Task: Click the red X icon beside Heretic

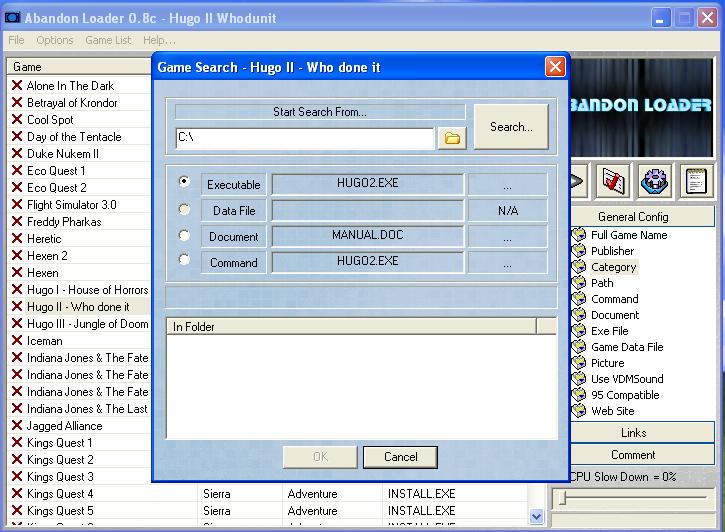Action: click(x=17, y=238)
